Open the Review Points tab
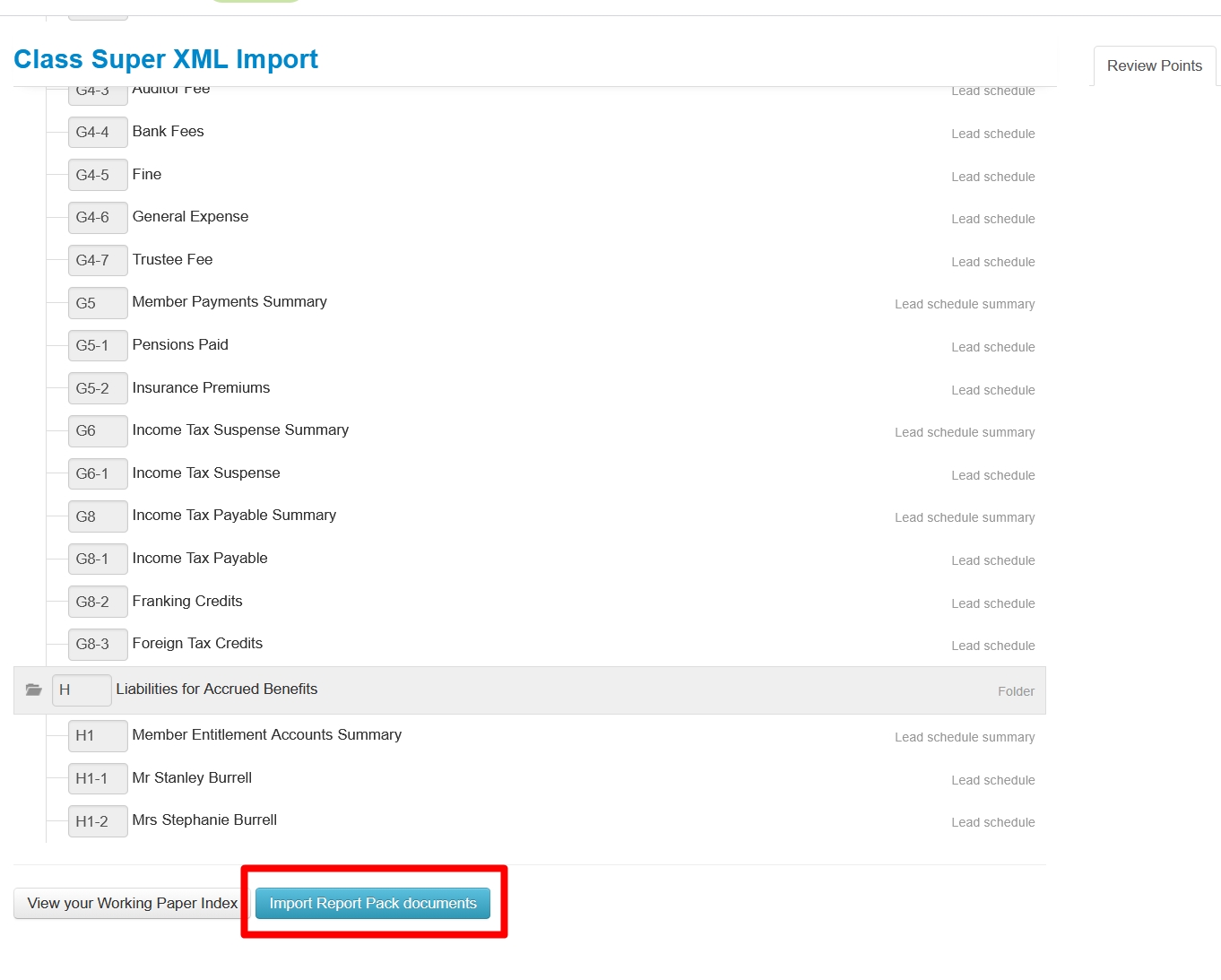Viewport: 1221px width, 980px height. (1154, 66)
